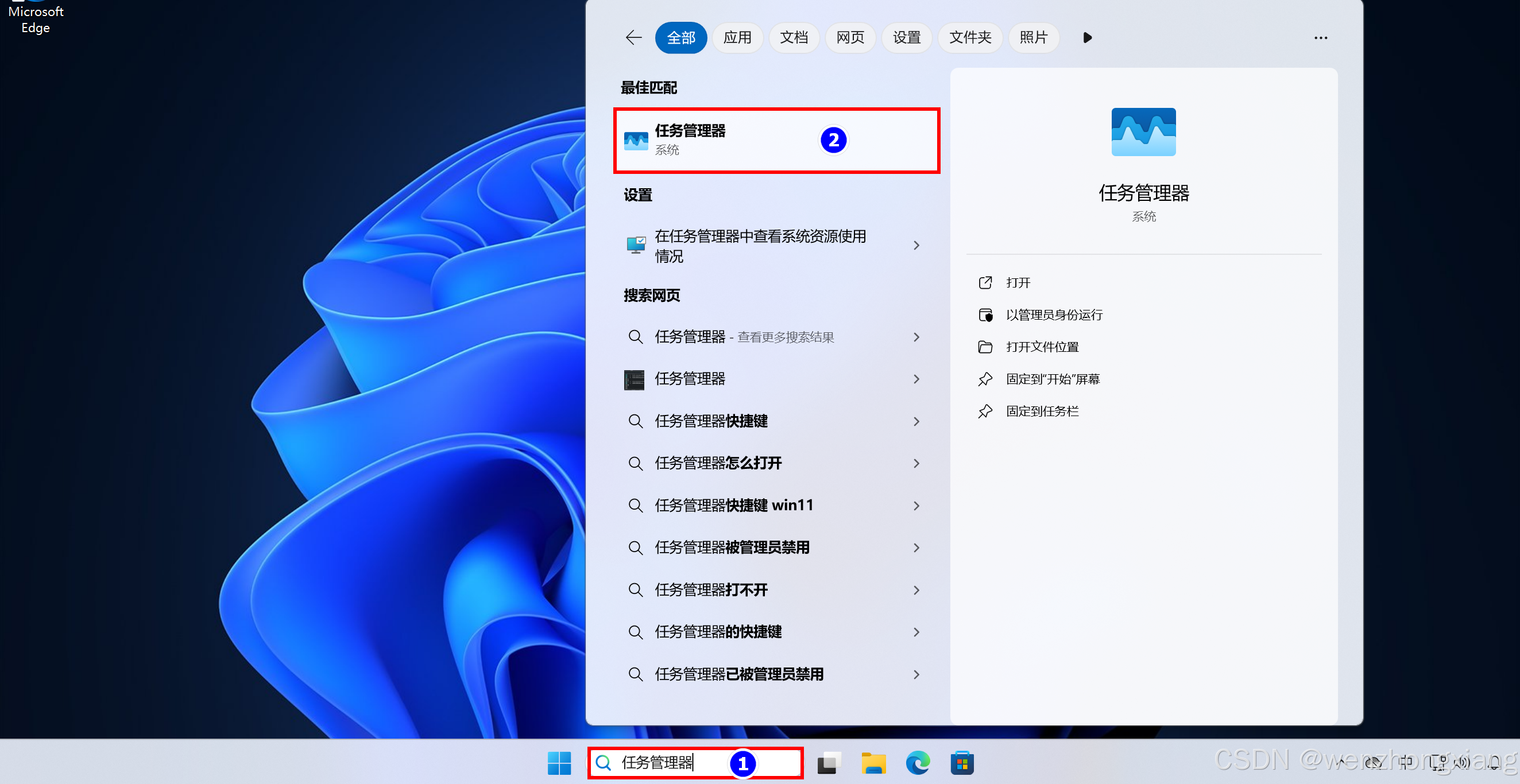Image resolution: width=1520 pixels, height=784 pixels.
Task: Open the three-dot more options menu
Action: click(1320, 38)
